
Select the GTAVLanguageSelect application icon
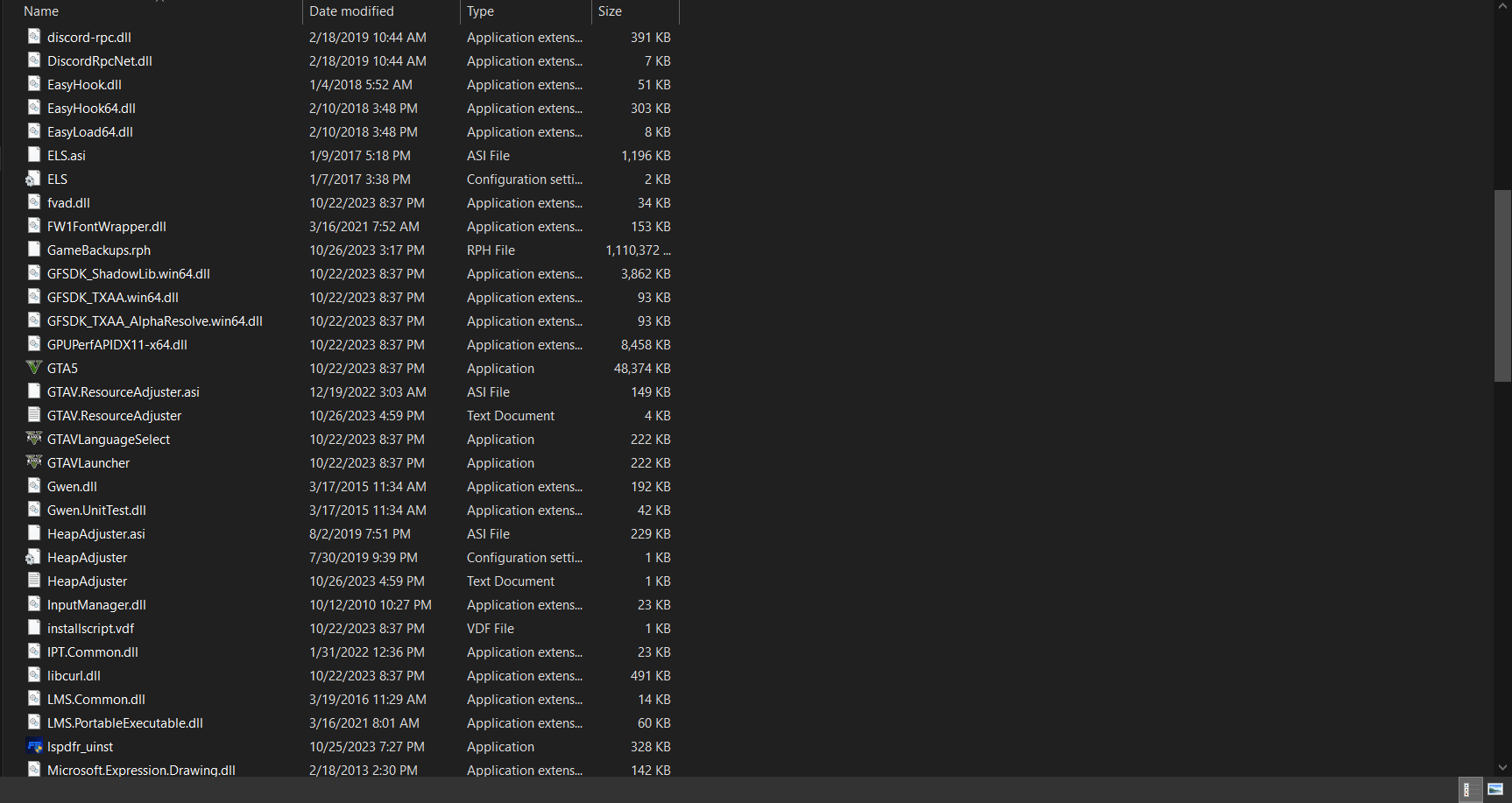[x=34, y=439]
